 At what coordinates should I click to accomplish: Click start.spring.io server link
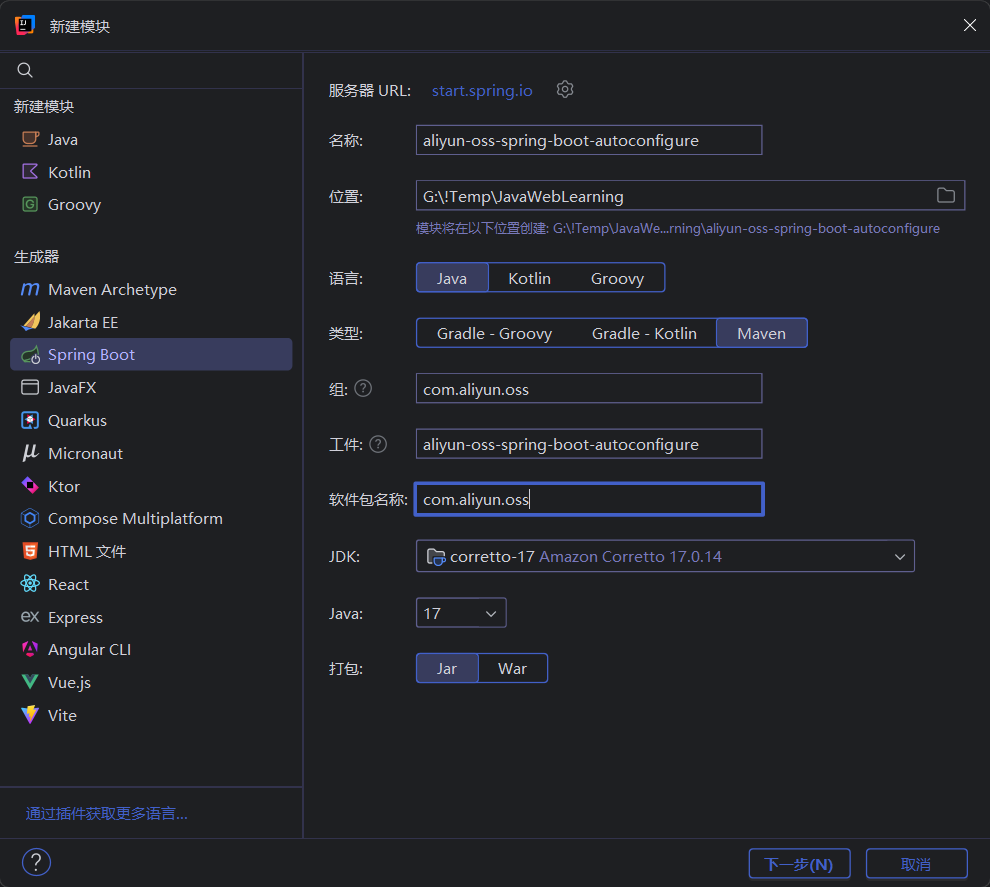coord(482,91)
